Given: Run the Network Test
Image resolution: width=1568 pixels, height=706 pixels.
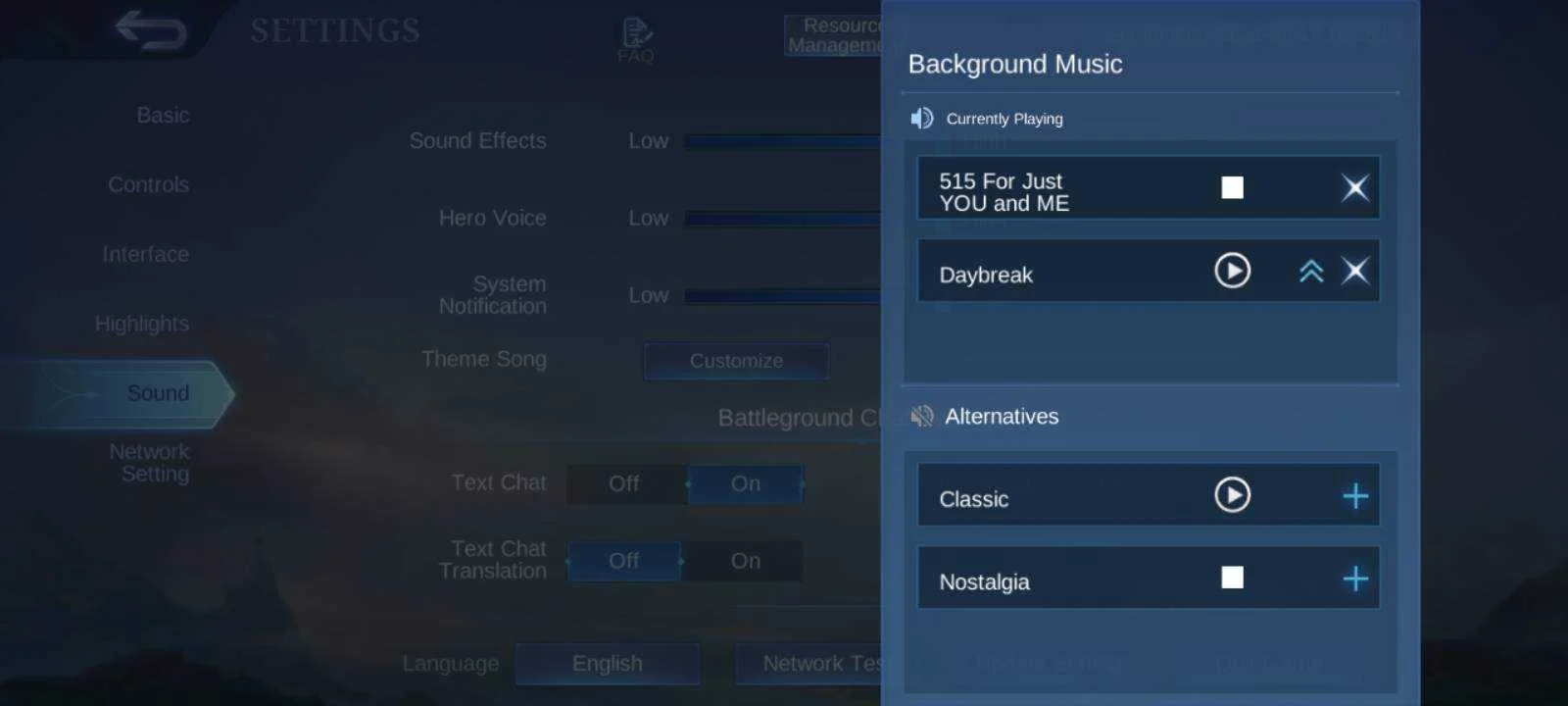Looking at the screenshot, I should pyautogui.click(x=809, y=664).
